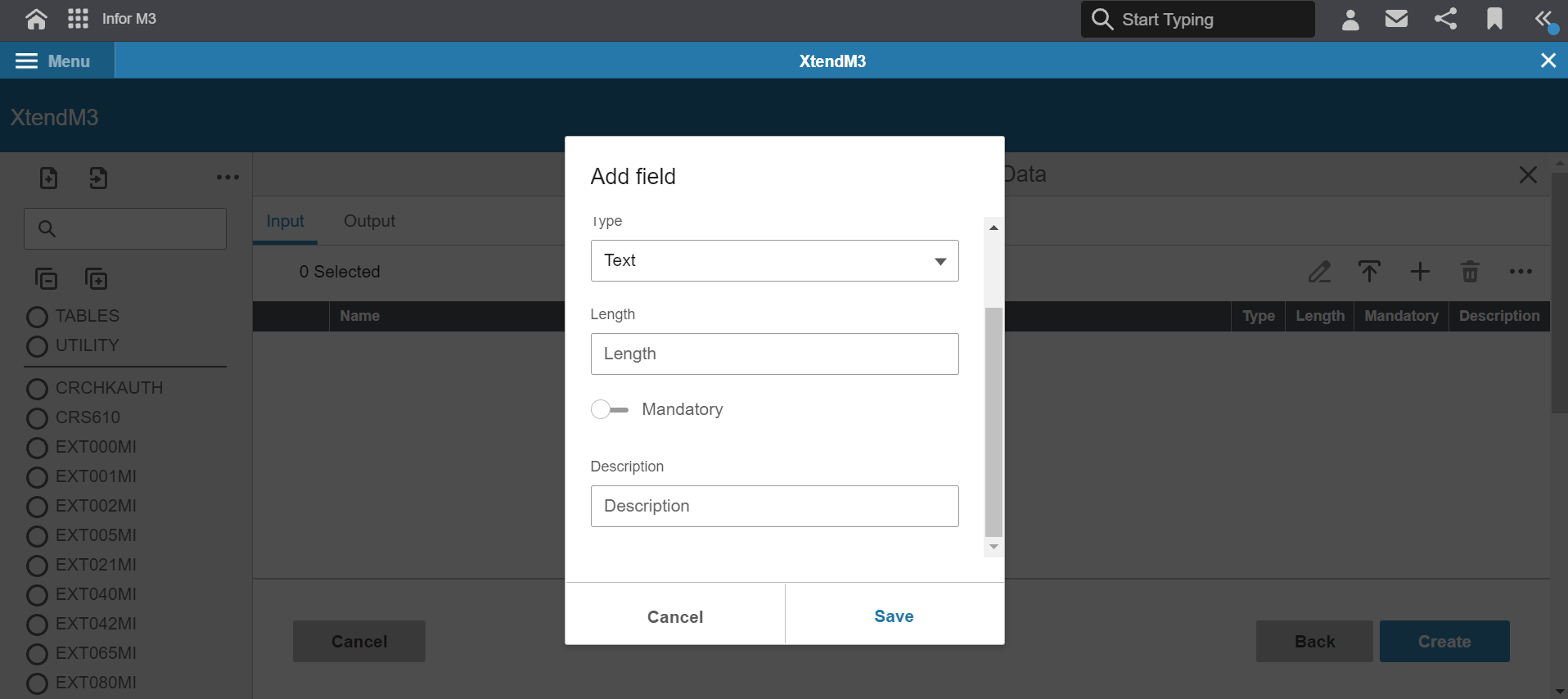Image resolution: width=1568 pixels, height=699 pixels.
Task: Open the user profile icon
Action: [x=1350, y=19]
